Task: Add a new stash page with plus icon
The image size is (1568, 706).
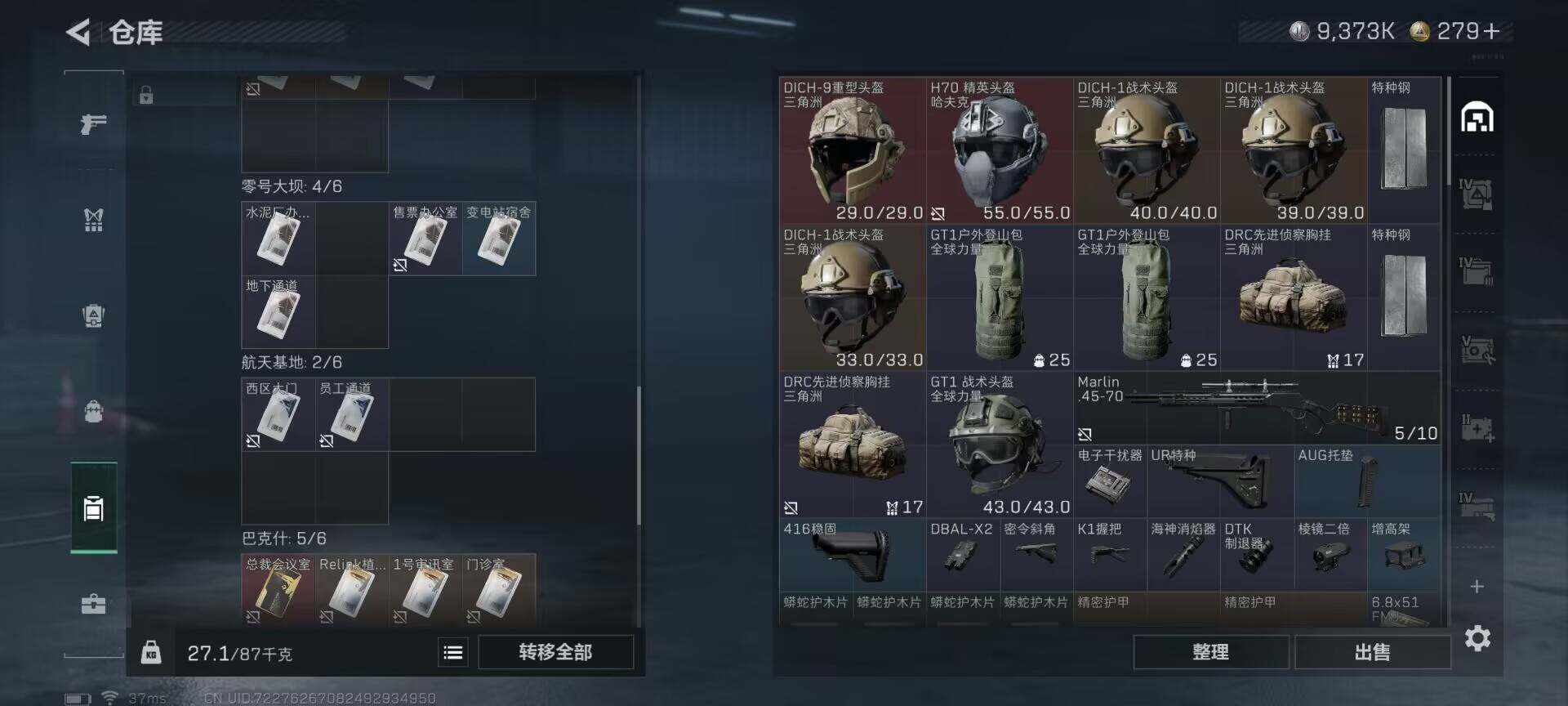Action: tap(1477, 586)
